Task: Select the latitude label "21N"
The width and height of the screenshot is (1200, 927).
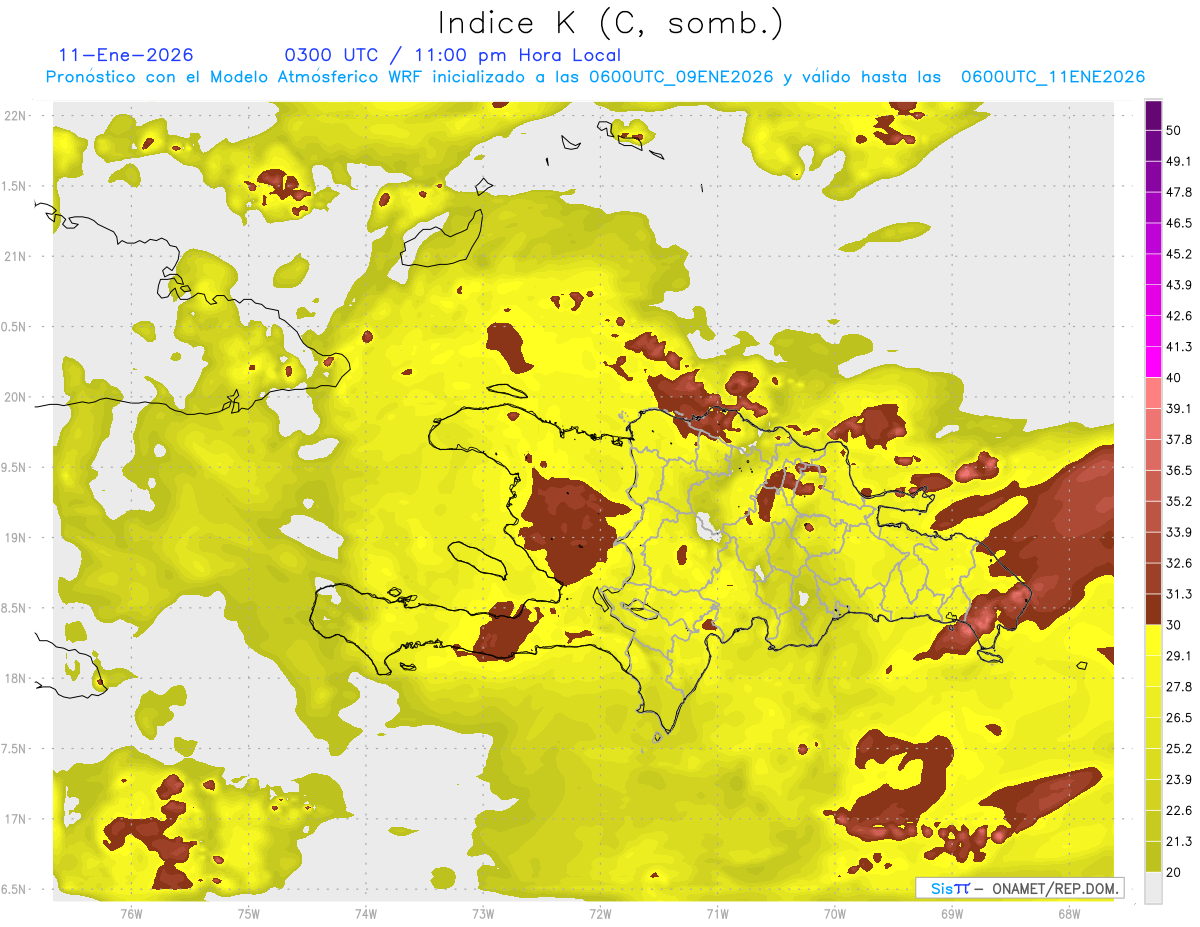Action: click(x=16, y=256)
